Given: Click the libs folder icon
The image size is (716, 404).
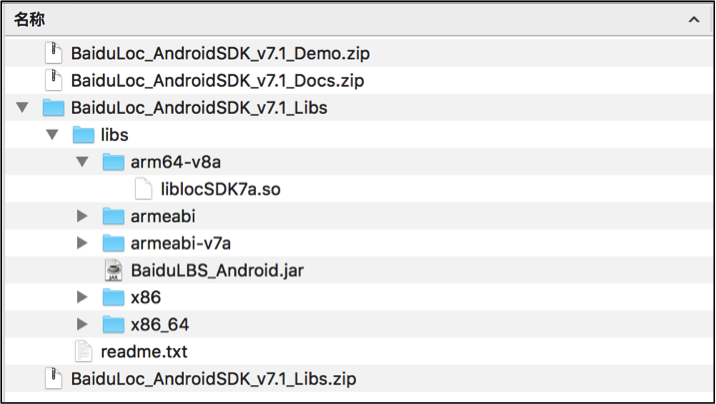Looking at the screenshot, I should click(x=83, y=135).
